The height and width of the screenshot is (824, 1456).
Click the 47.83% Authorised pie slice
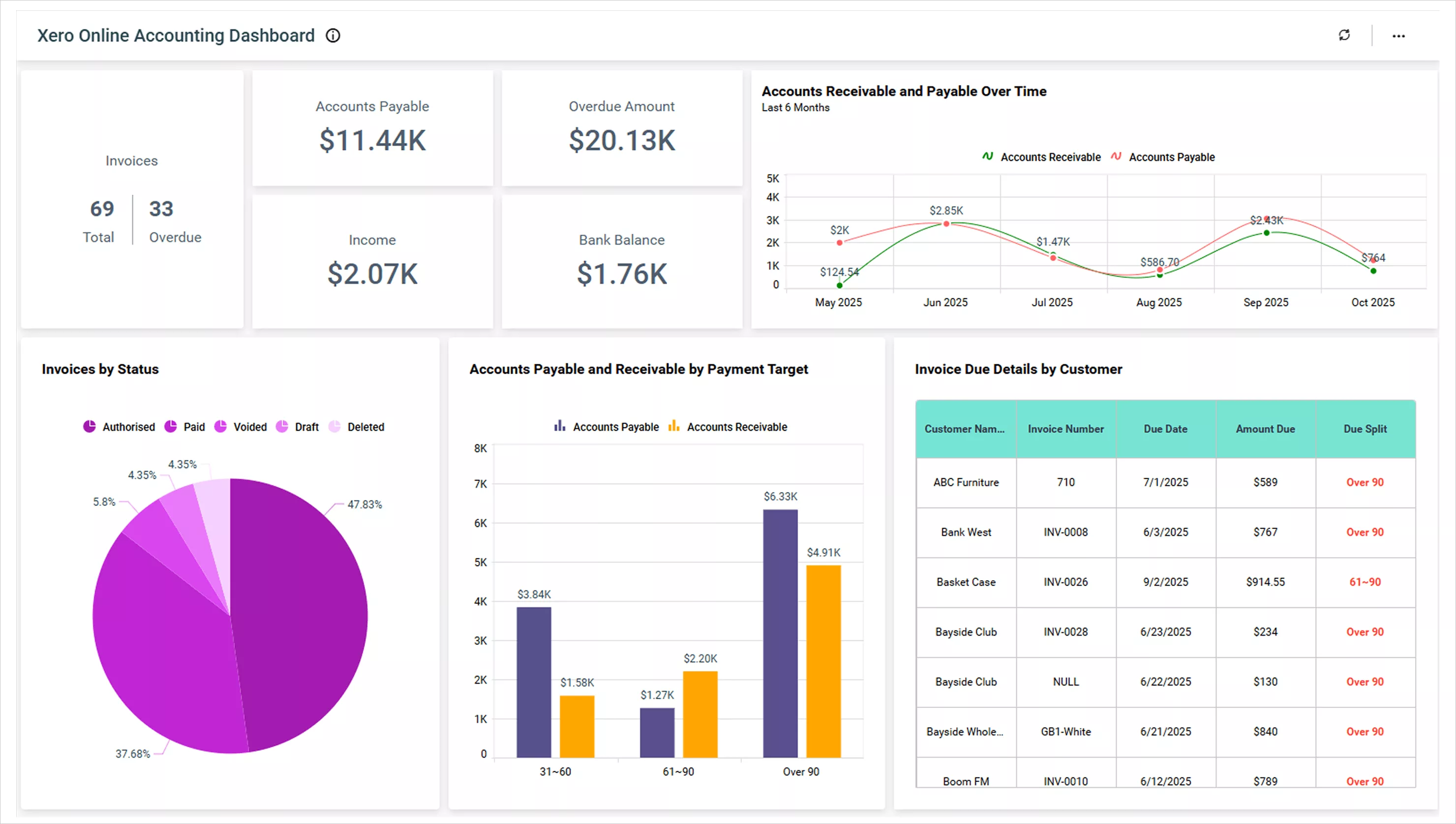pos(300,611)
